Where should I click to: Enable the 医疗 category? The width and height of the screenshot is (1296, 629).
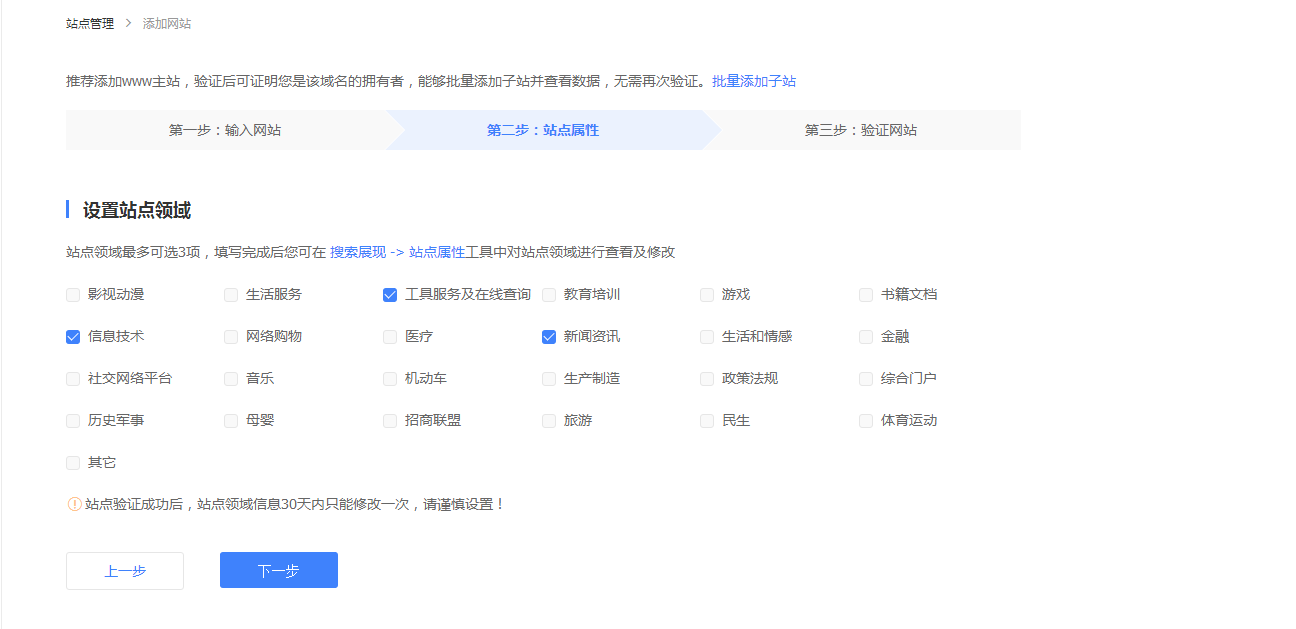[389, 336]
